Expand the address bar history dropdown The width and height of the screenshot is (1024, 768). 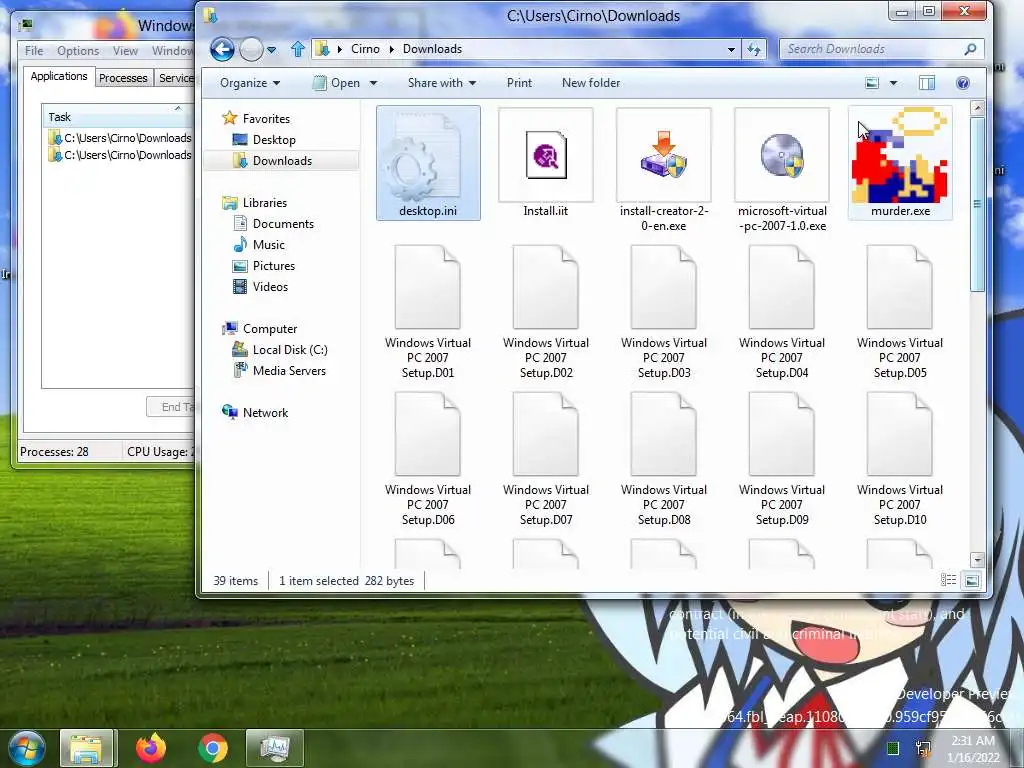731,49
